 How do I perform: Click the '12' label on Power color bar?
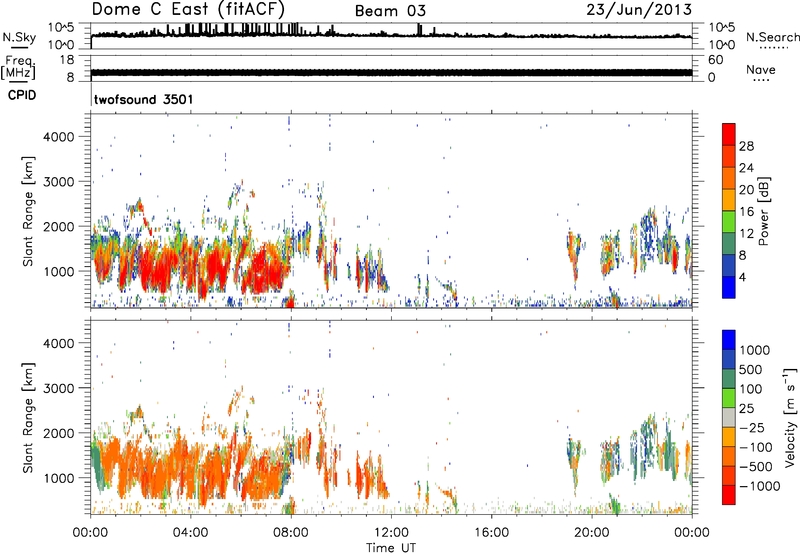coord(746,234)
